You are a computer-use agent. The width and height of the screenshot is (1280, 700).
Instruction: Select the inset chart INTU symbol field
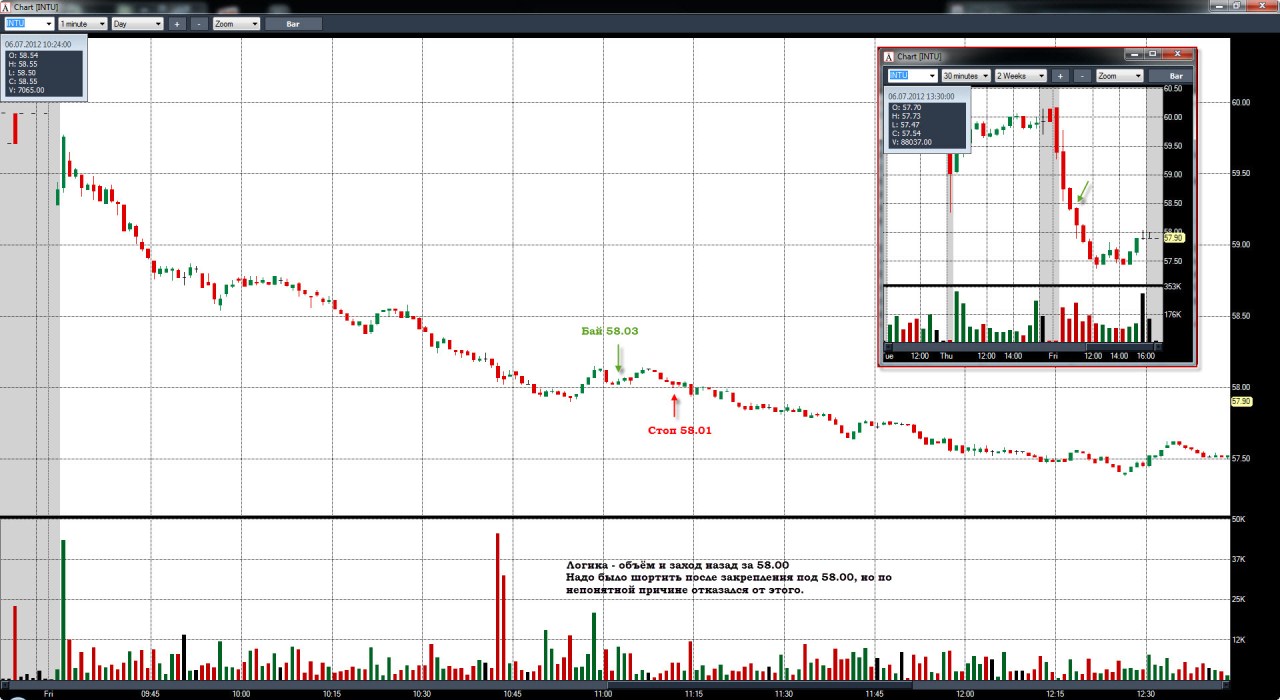tap(912, 76)
